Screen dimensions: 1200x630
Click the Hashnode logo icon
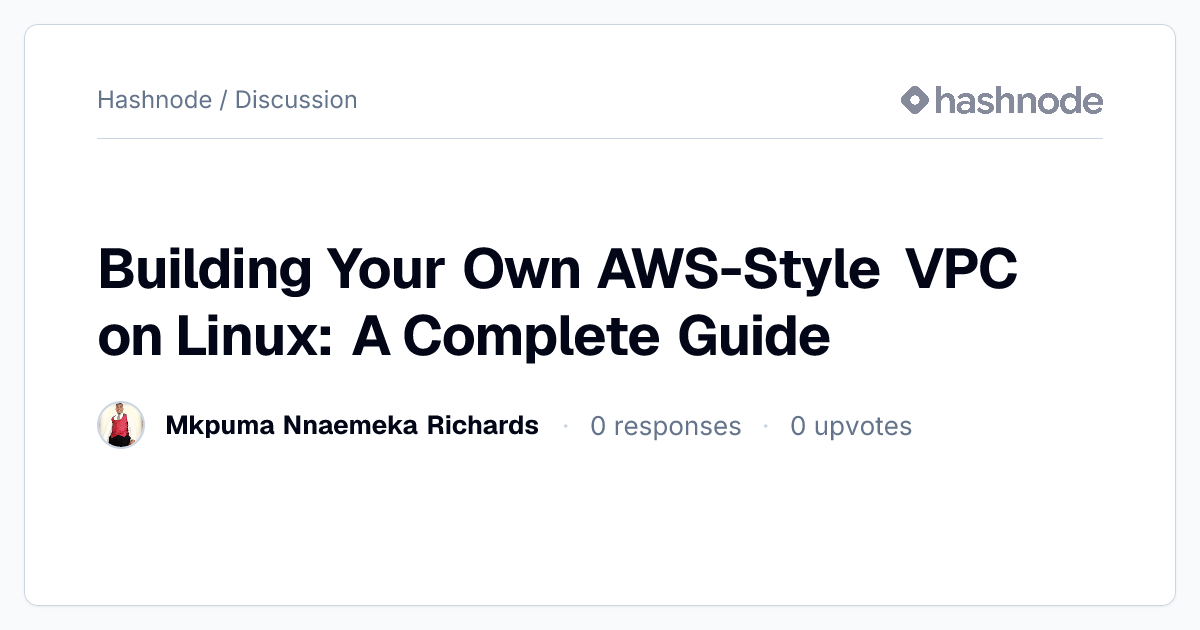(915, 100)
